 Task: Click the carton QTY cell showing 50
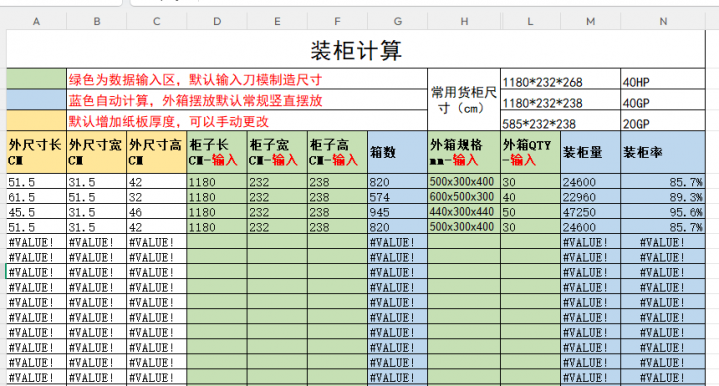(531, 212)
